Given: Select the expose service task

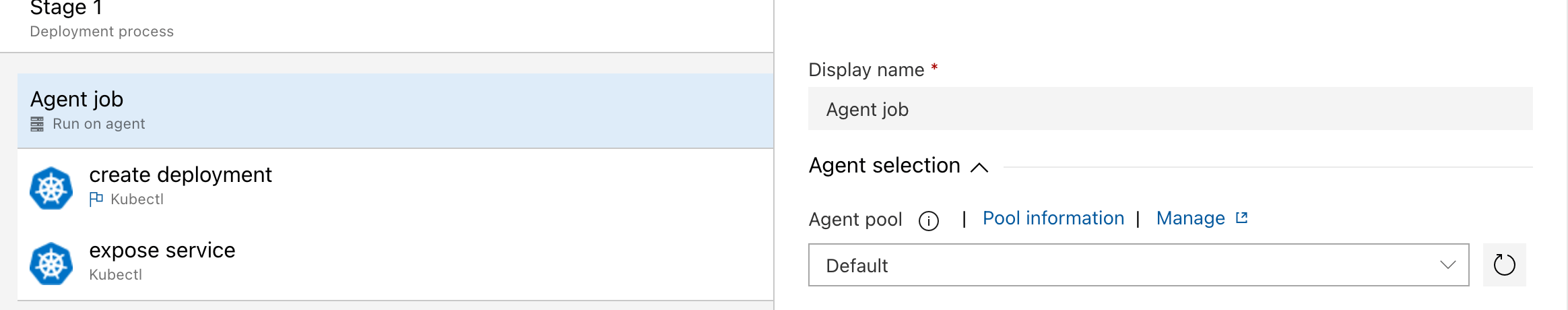Looking at the screenshot, I should [395, 262].
